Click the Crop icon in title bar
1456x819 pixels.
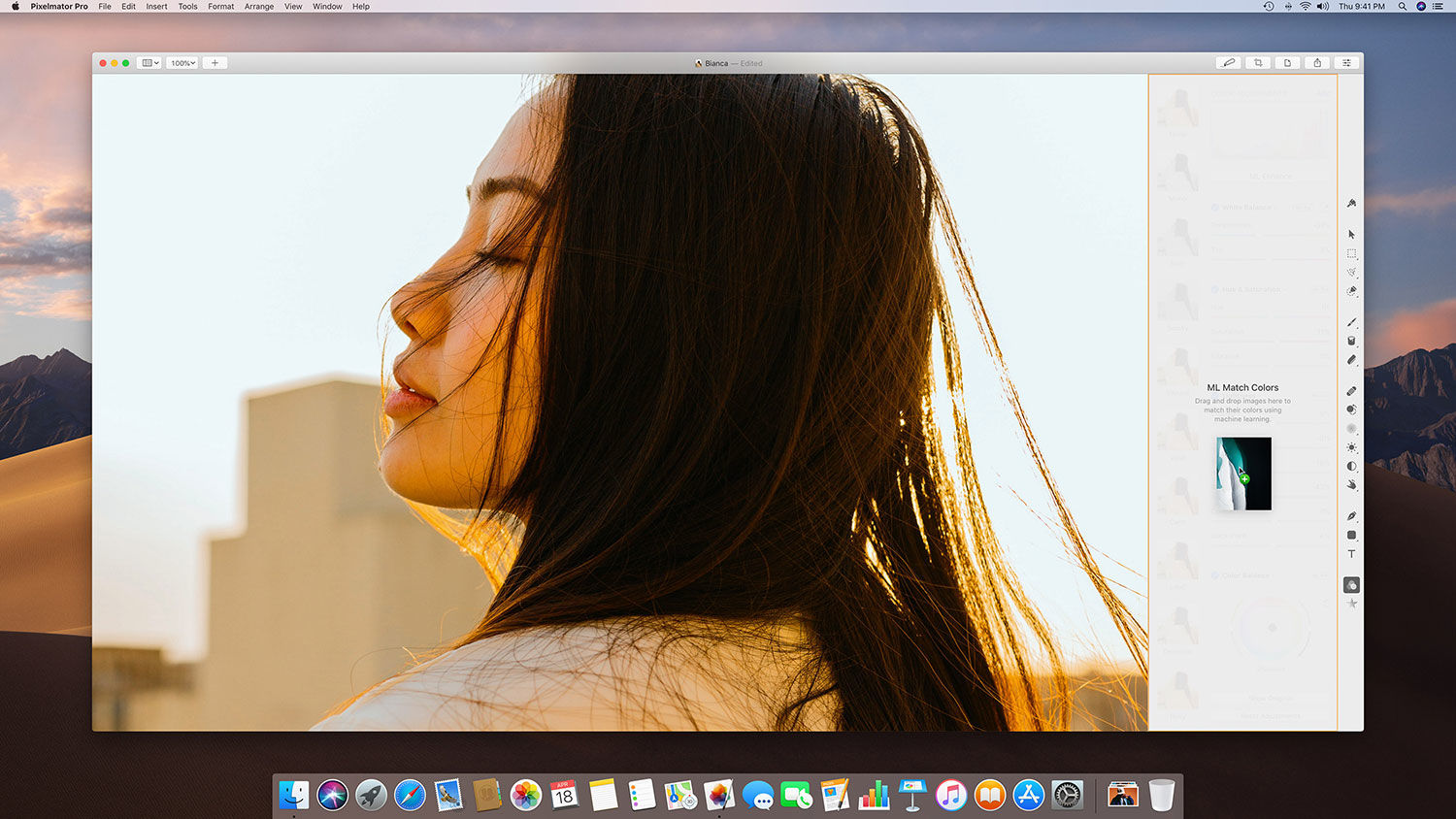click(1258, 63)
